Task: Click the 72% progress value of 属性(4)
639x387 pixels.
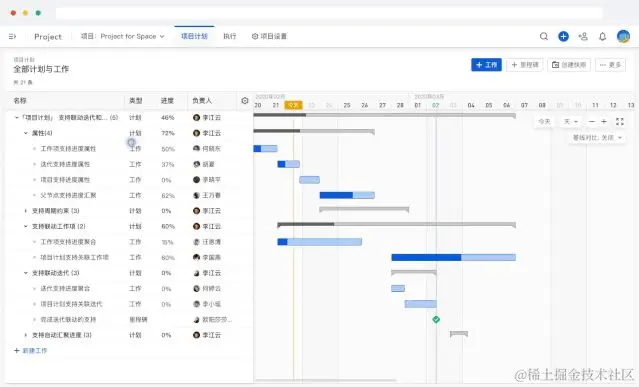Action: click(x=167, y=133)
